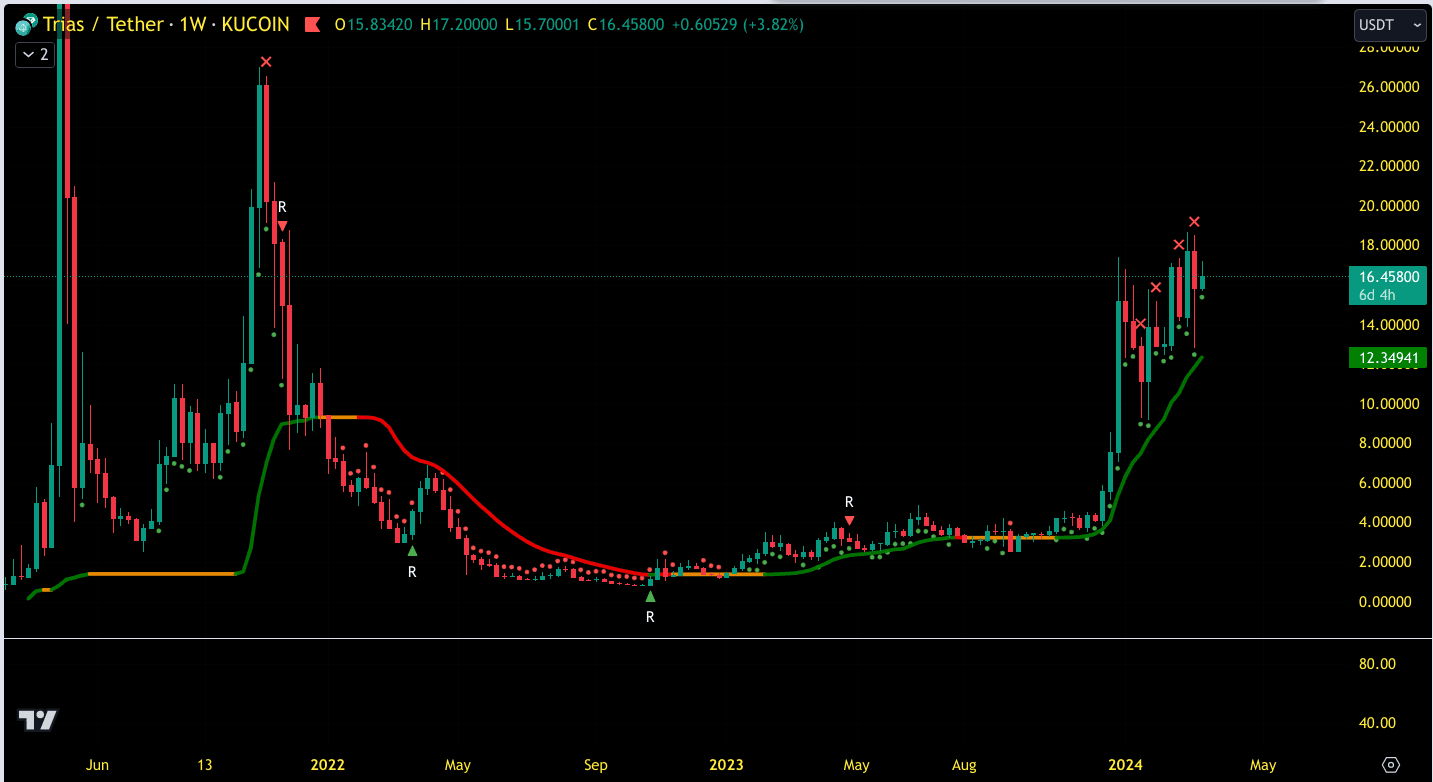
Task: Click the red X marker on the highest 2024 candle
Action: (x=1194, y=222)
